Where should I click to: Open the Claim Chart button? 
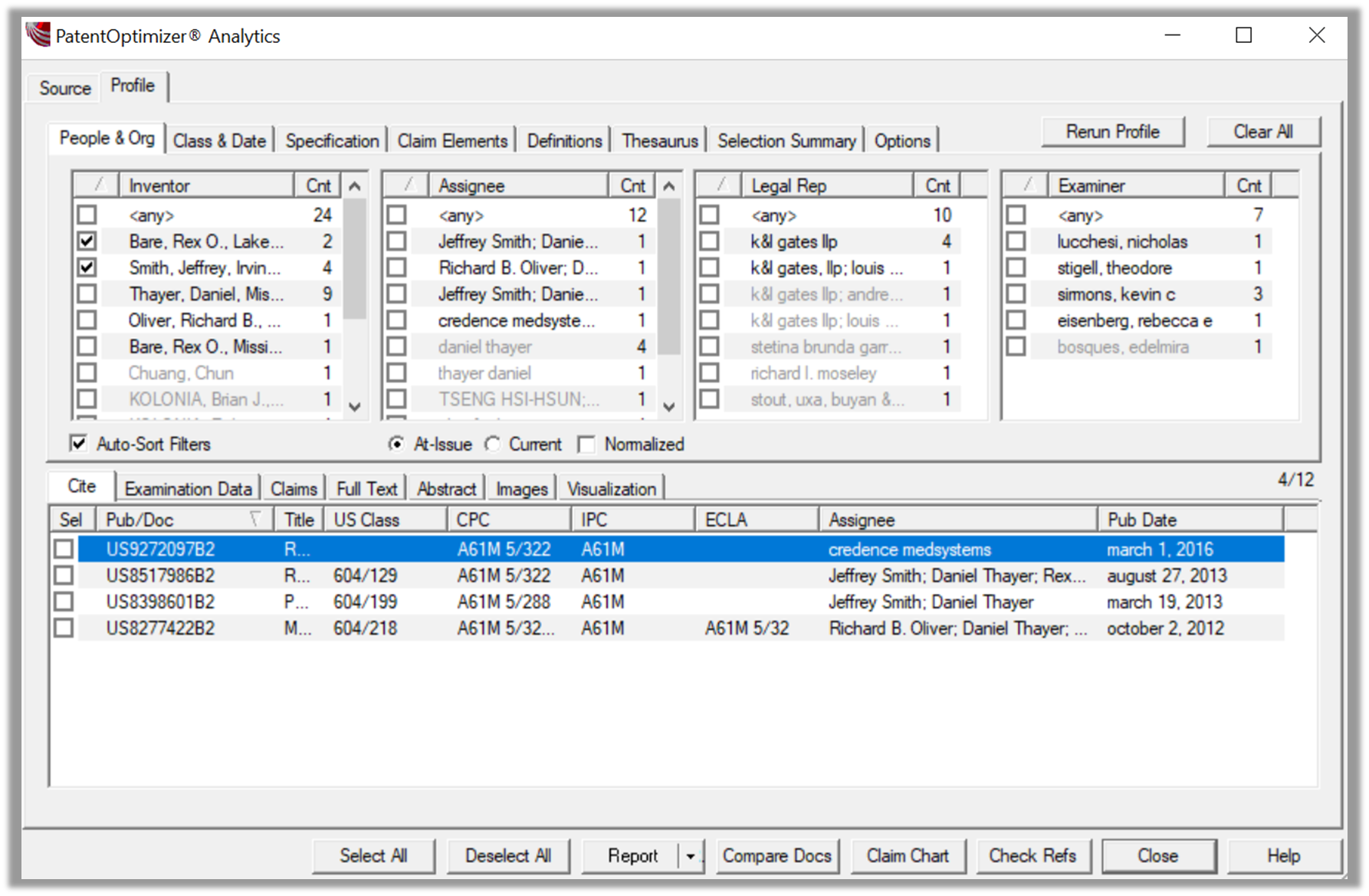pos(908,856)
